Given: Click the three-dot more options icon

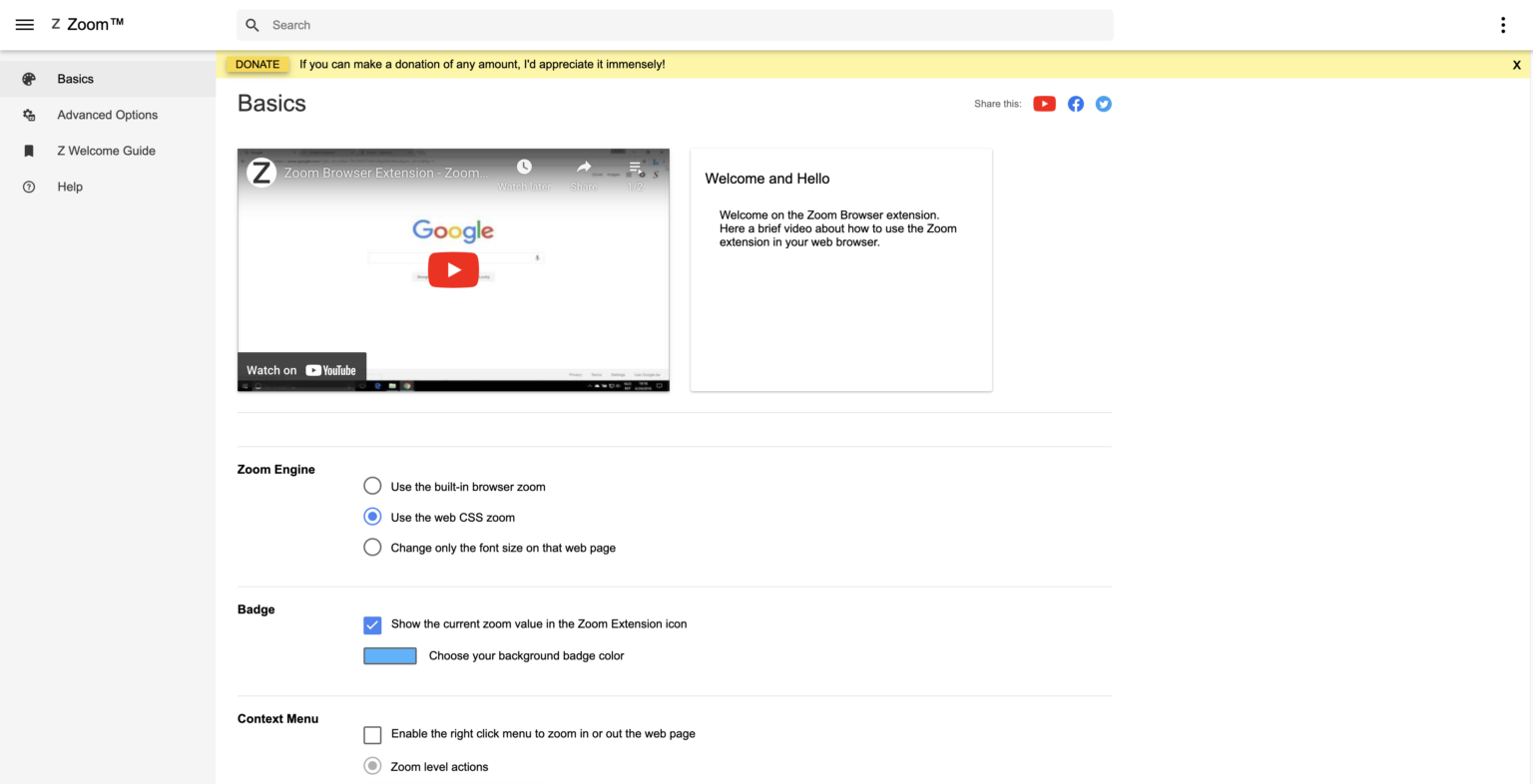Looking at the screenshot, I should pos(1502,25).
